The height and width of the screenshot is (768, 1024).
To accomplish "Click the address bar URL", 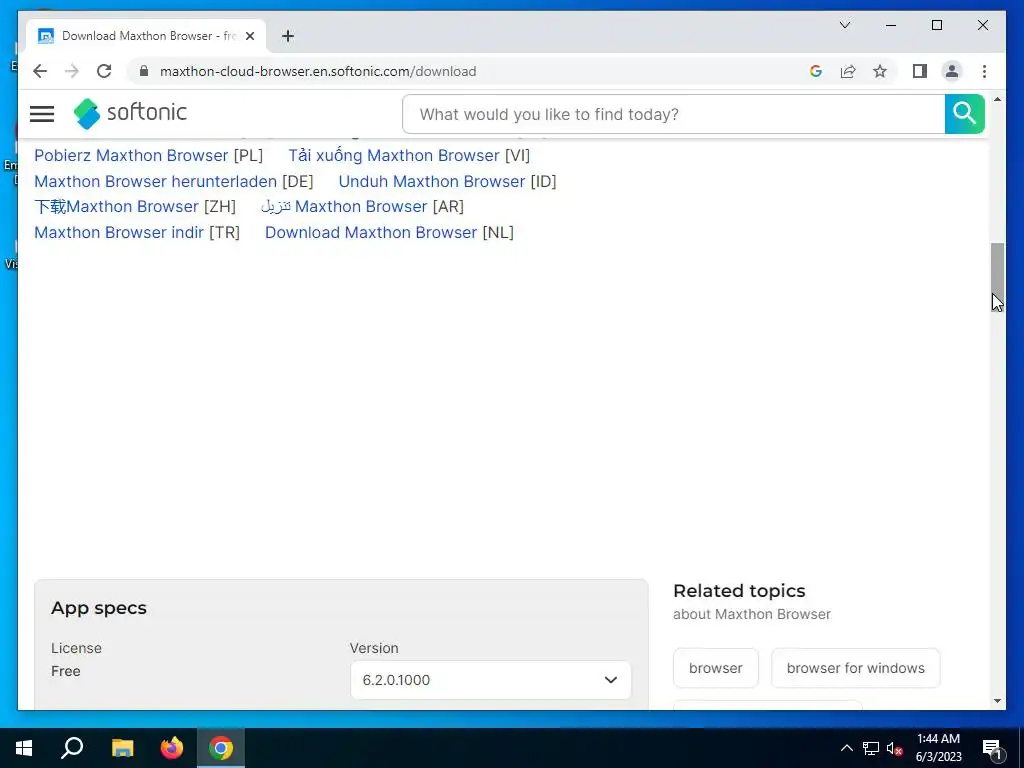I will [x=317, y=71].
